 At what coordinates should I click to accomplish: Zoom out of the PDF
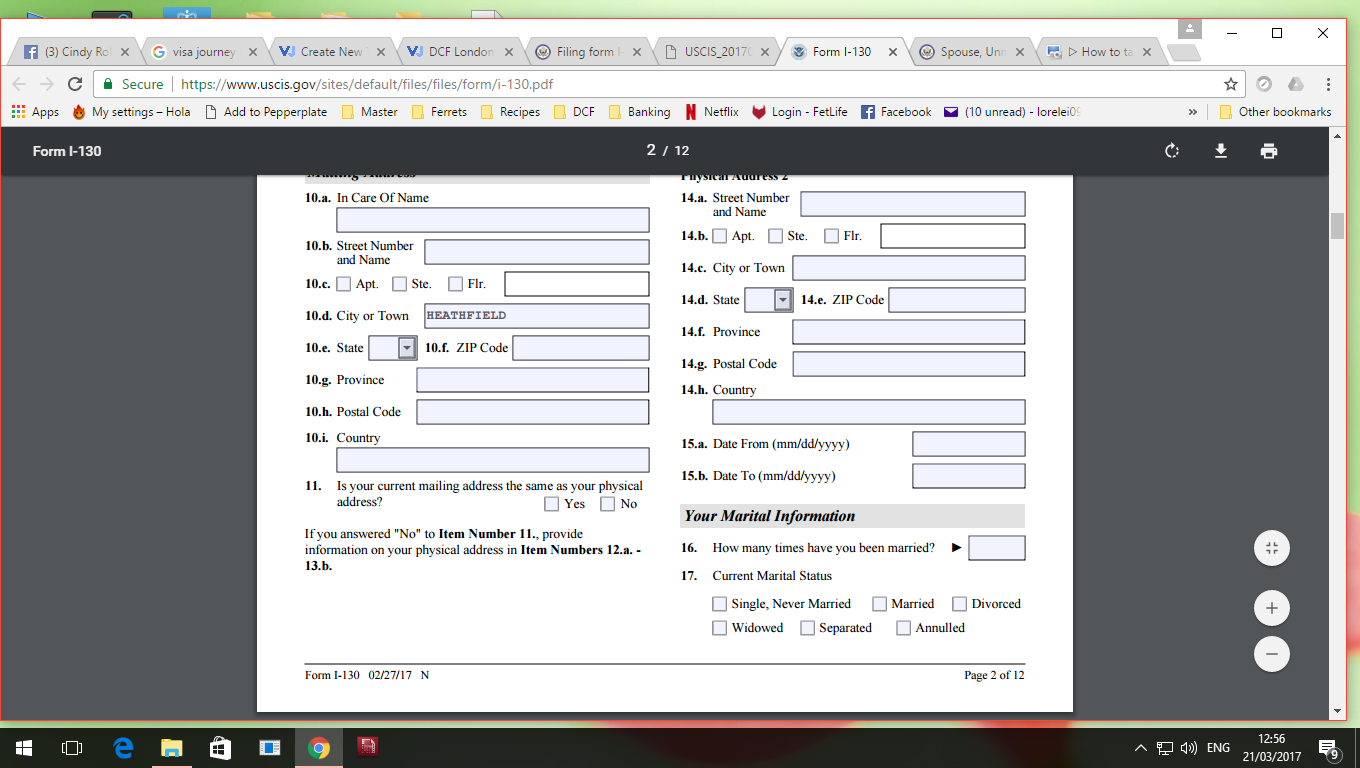pyautogui.click(x=1272, y=655)
